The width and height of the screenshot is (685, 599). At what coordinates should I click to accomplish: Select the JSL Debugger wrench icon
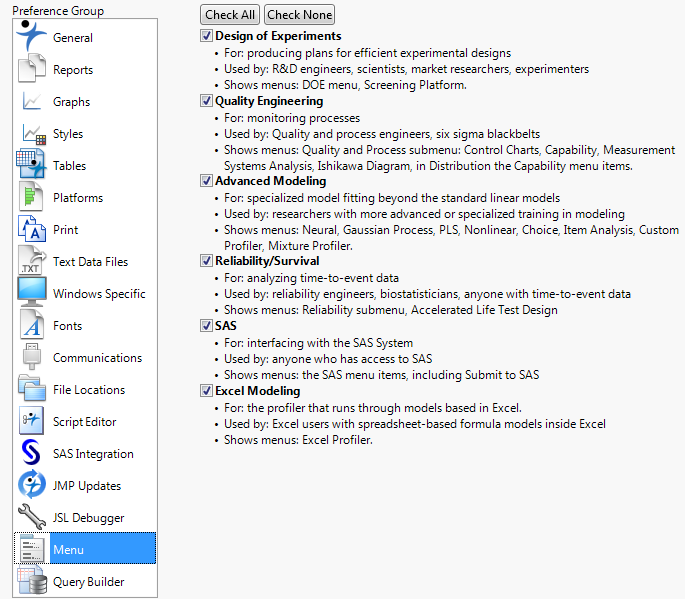click(x=32, y=517)
